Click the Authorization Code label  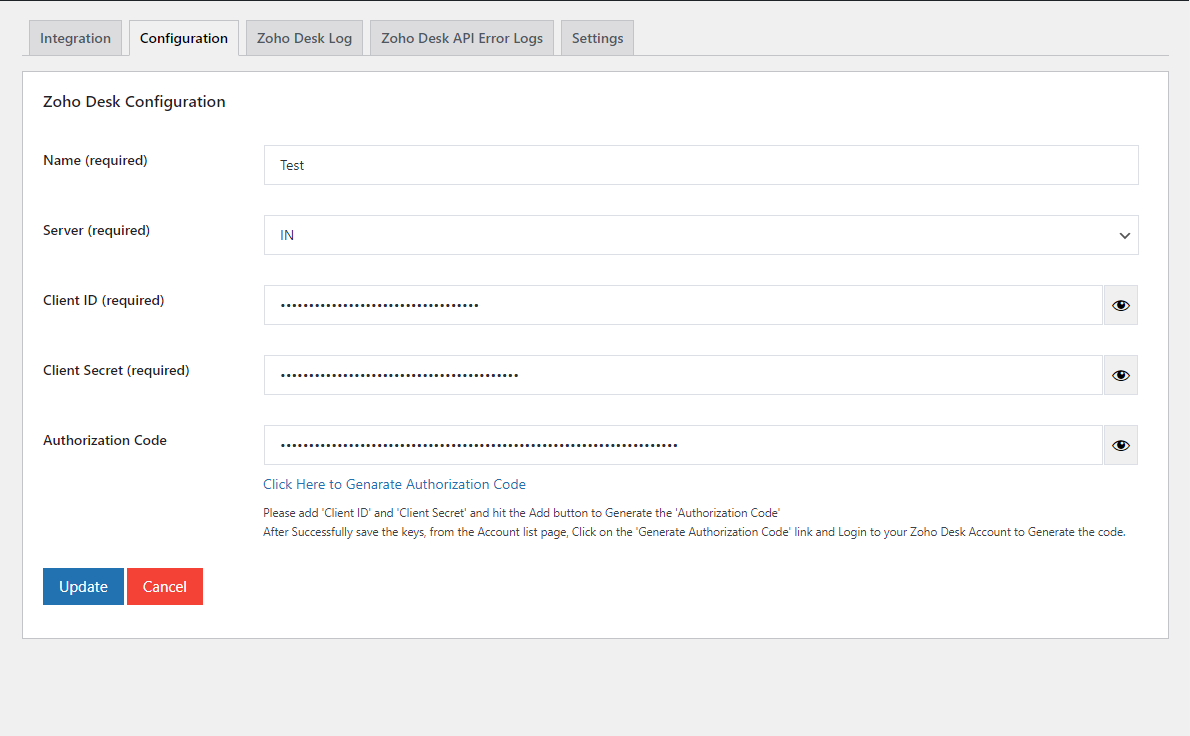(x=105, y=440)
